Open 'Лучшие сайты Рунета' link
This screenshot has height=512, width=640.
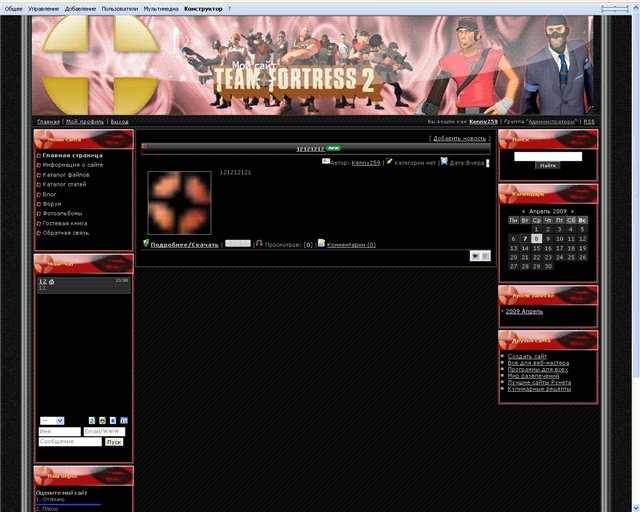pyautogui.click(x=539, y=383)
